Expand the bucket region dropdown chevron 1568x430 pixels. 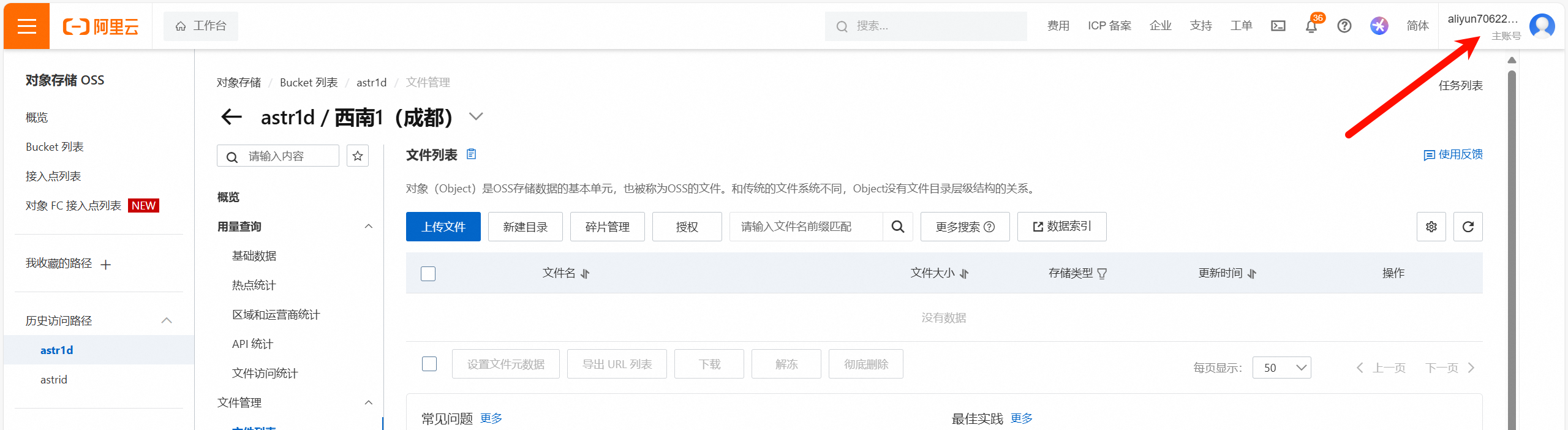tap(476, 116)
